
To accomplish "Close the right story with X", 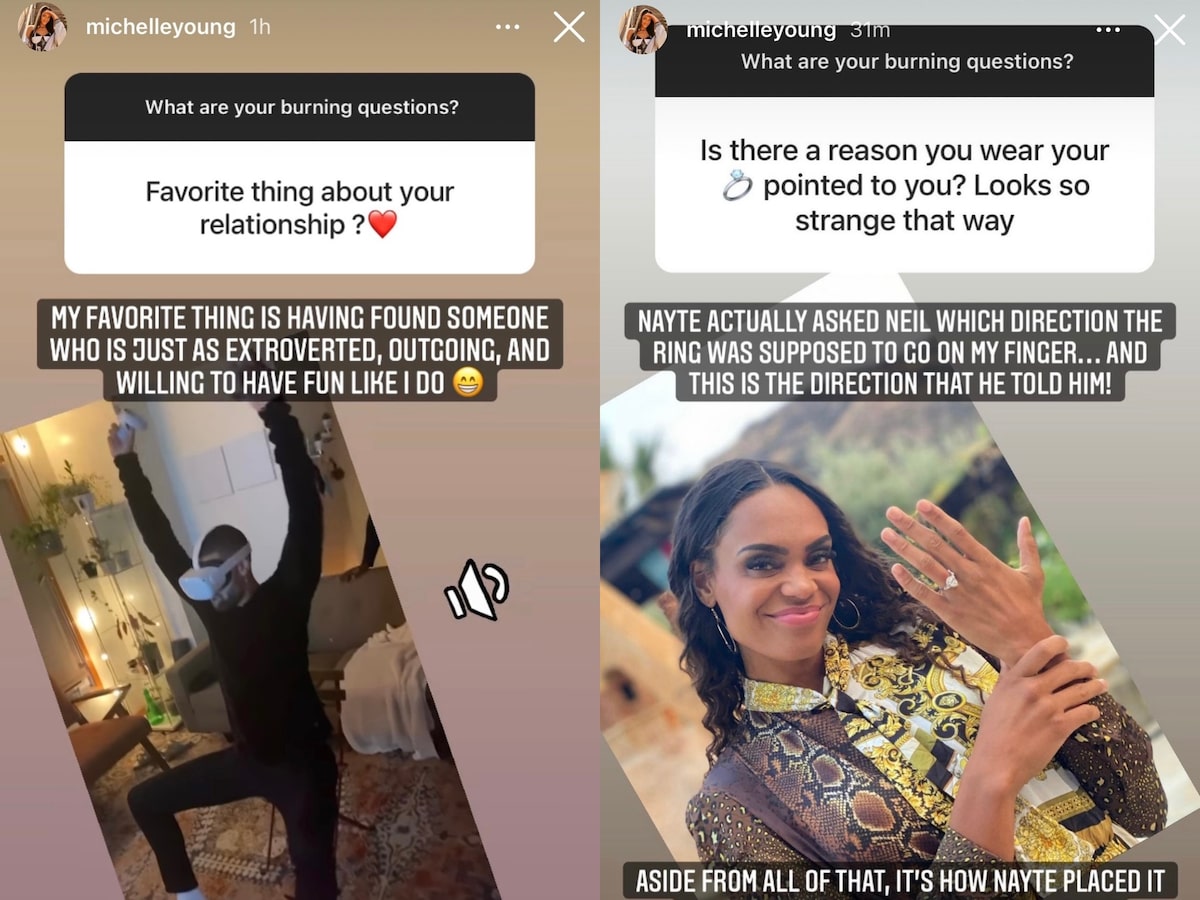I will click(1169, 29).
